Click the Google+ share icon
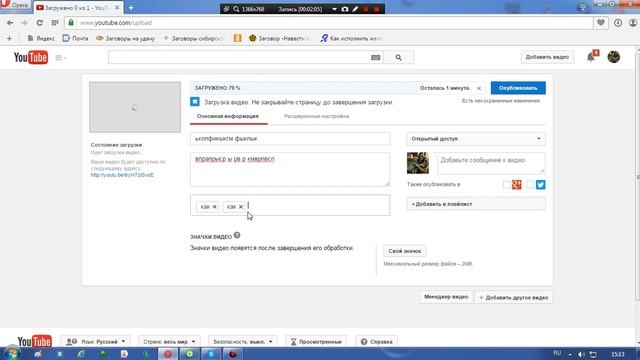 pyautogui.click(x=517, y=185)
